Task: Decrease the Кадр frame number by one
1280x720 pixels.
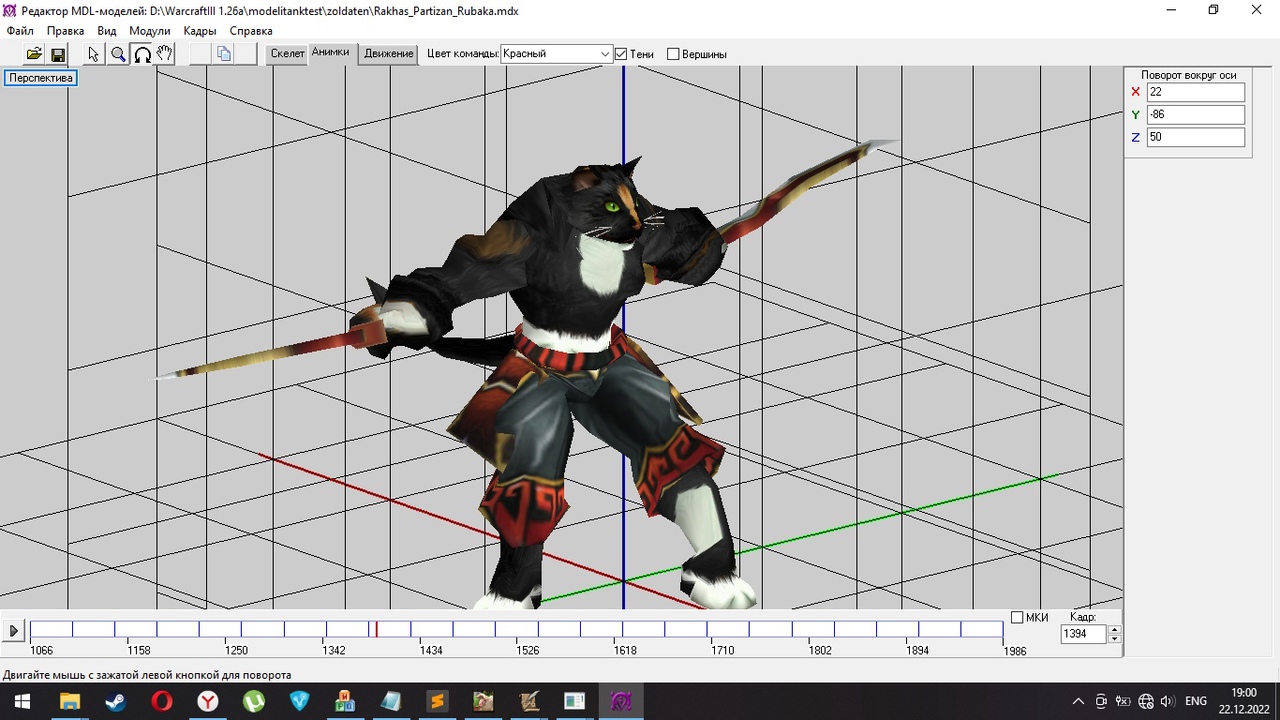Action: tap(1115, 638)
